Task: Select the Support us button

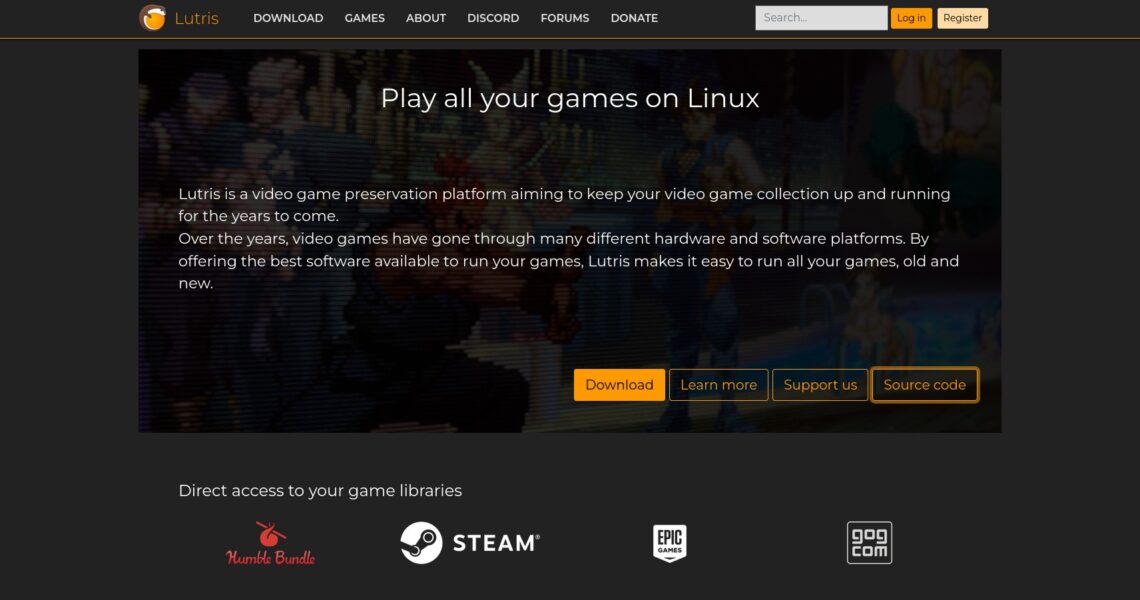Action: 820,385
